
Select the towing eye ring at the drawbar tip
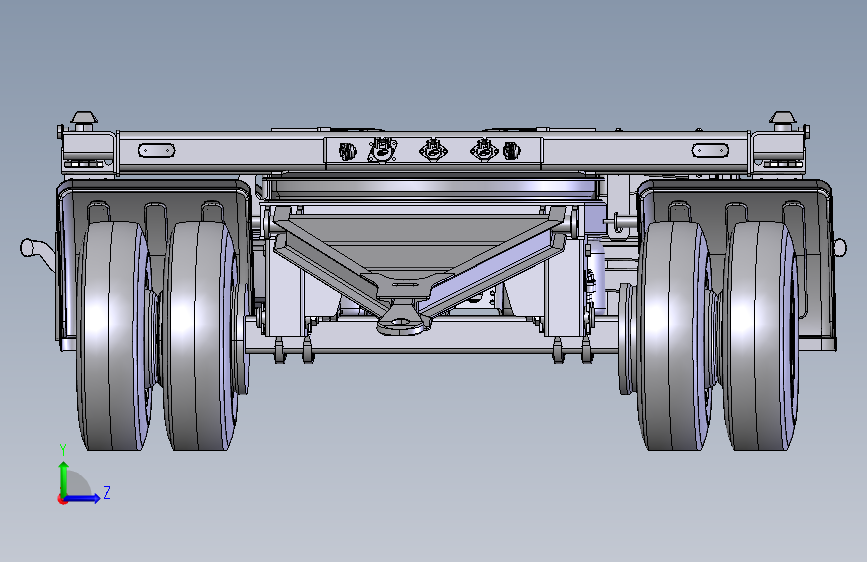pyautogui.click(x=401, y=322)
